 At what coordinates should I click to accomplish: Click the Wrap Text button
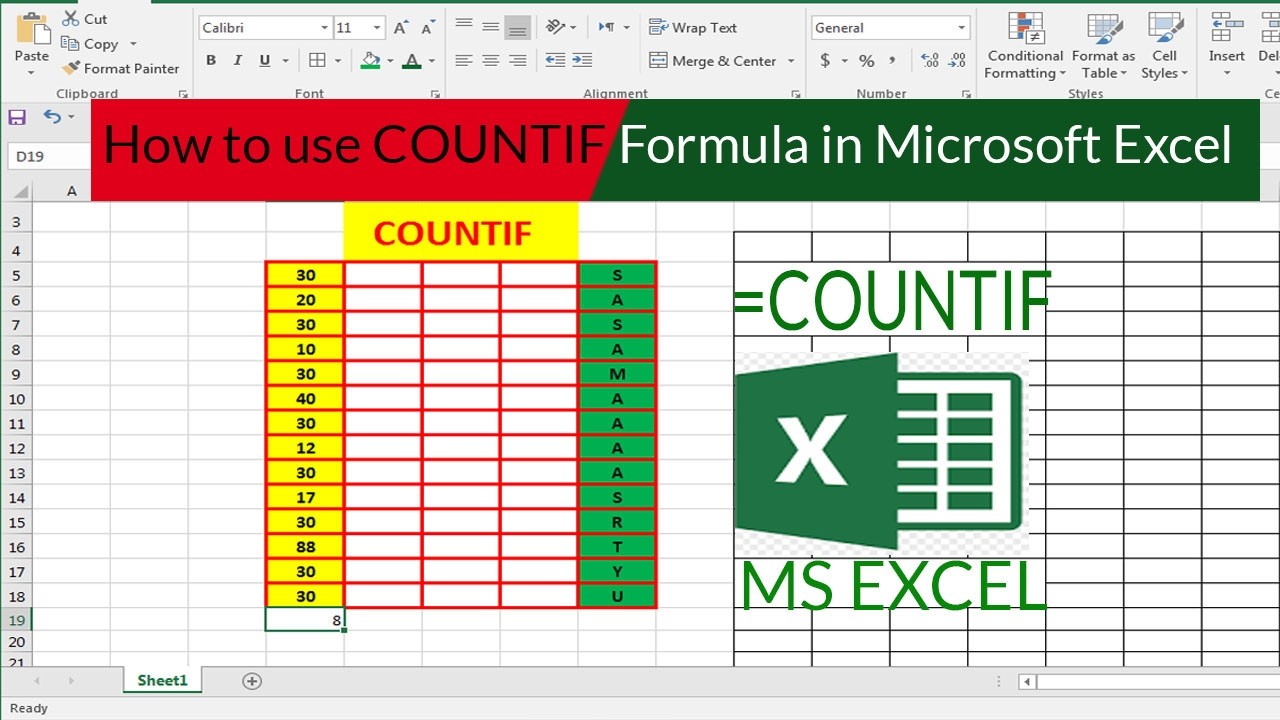point(693,28)
